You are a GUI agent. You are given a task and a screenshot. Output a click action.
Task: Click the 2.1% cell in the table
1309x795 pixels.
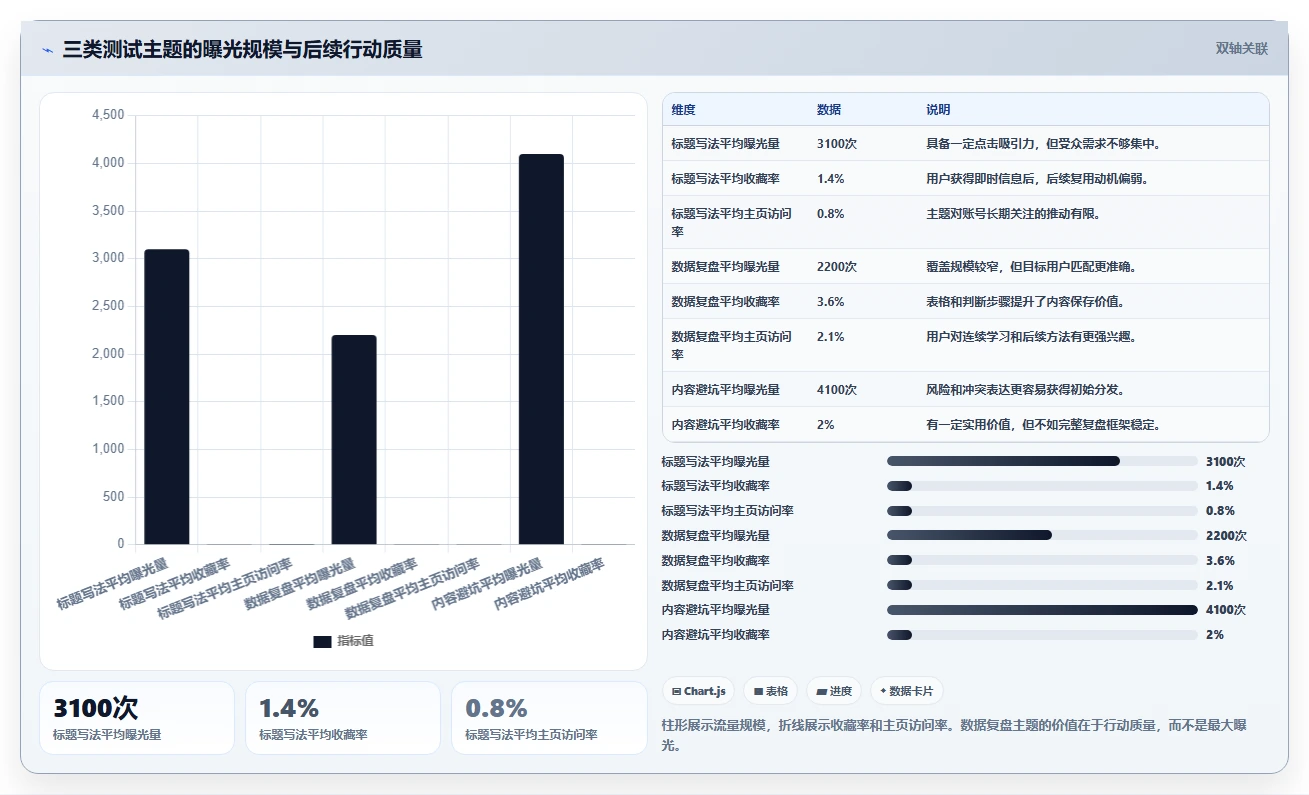tap(830, 337)
